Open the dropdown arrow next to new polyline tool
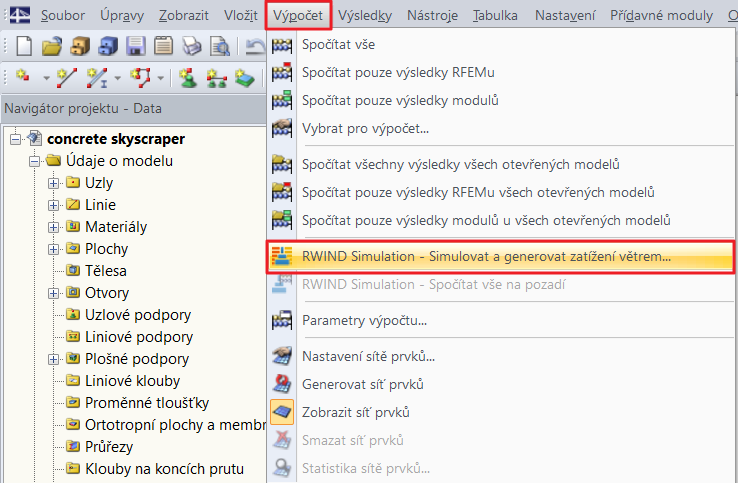The width and height of the screenshot is (738, 483). click(x=160, y=78)
